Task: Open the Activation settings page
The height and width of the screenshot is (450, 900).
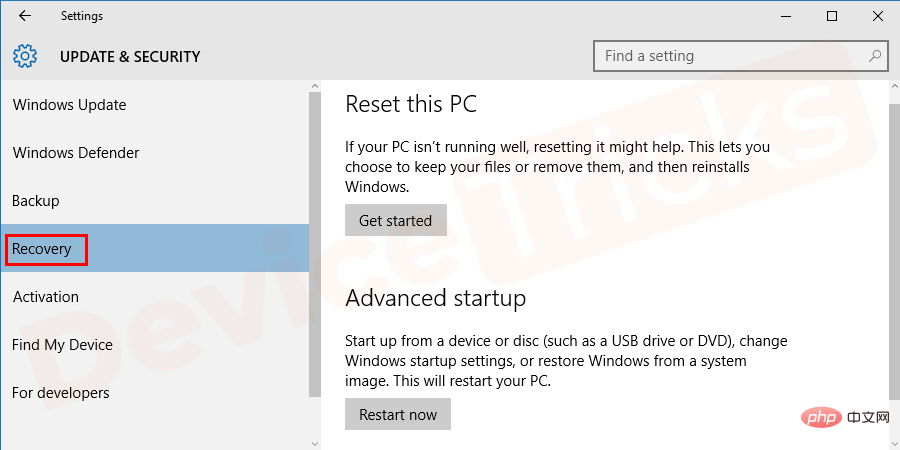Action: point(154,297)
